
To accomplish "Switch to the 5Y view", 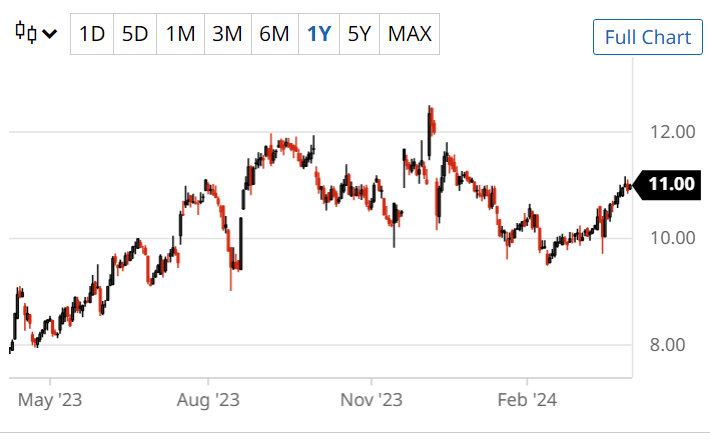I will point(359,34).
